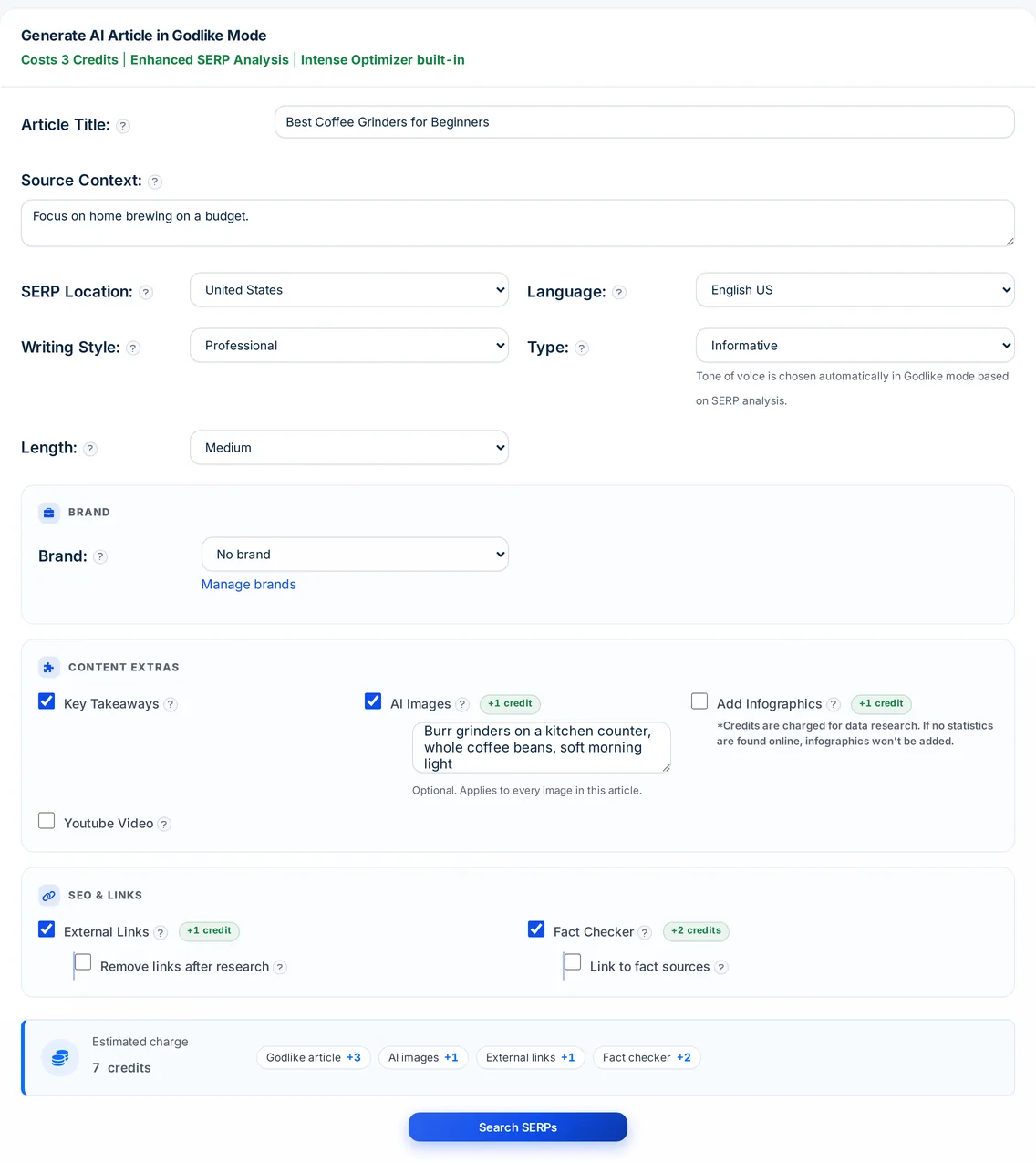This screenshot has width=1036, height=1163.
Task: Enable the Add Infographics checkbox
Action: pos(699,701)
